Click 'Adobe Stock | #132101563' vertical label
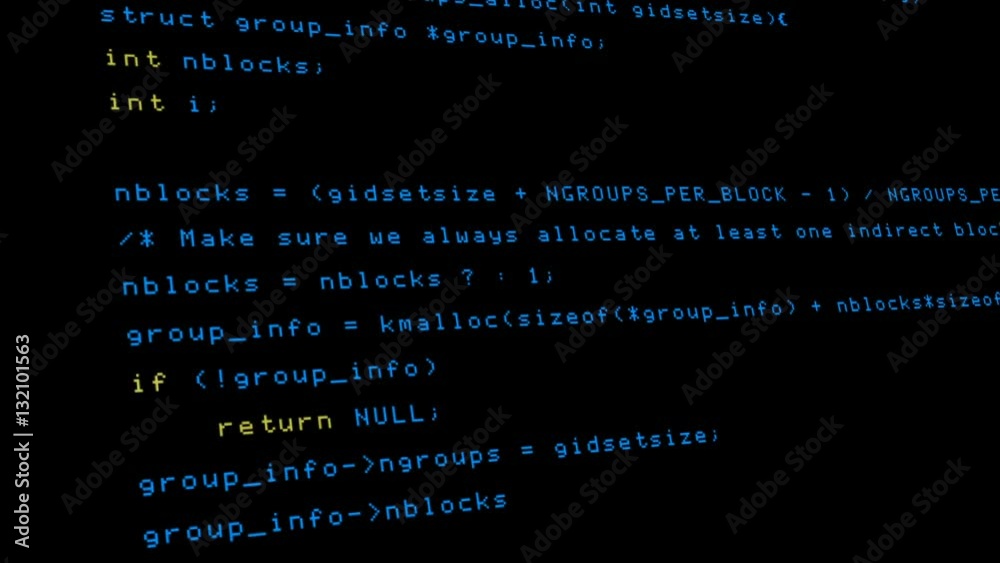This screenshot has width=1000, height=563. click(22, 441)
